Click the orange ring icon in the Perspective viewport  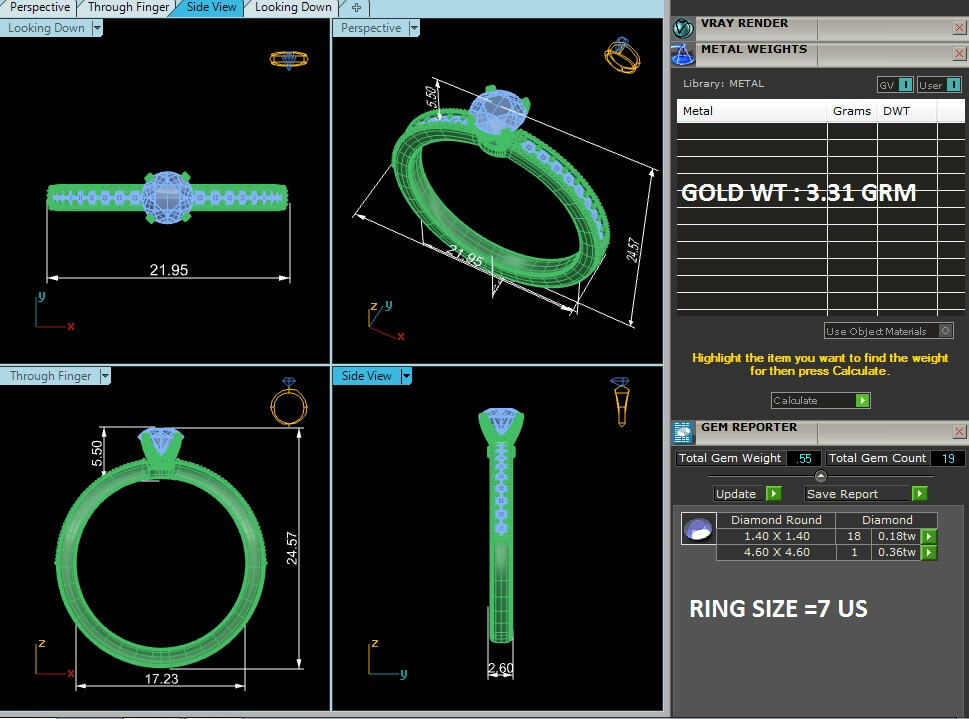621,54
